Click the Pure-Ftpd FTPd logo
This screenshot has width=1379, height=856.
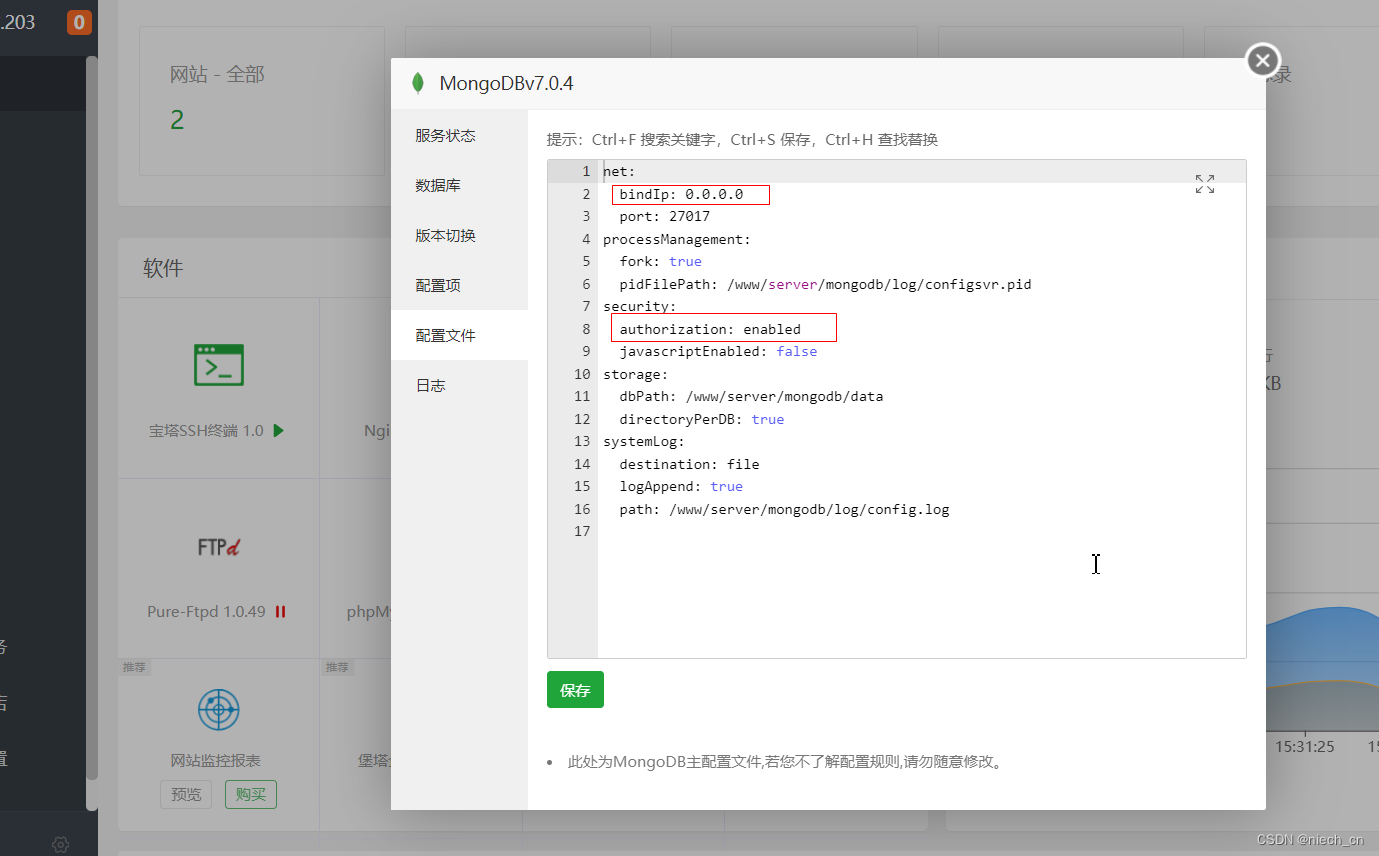pos(218,546)
